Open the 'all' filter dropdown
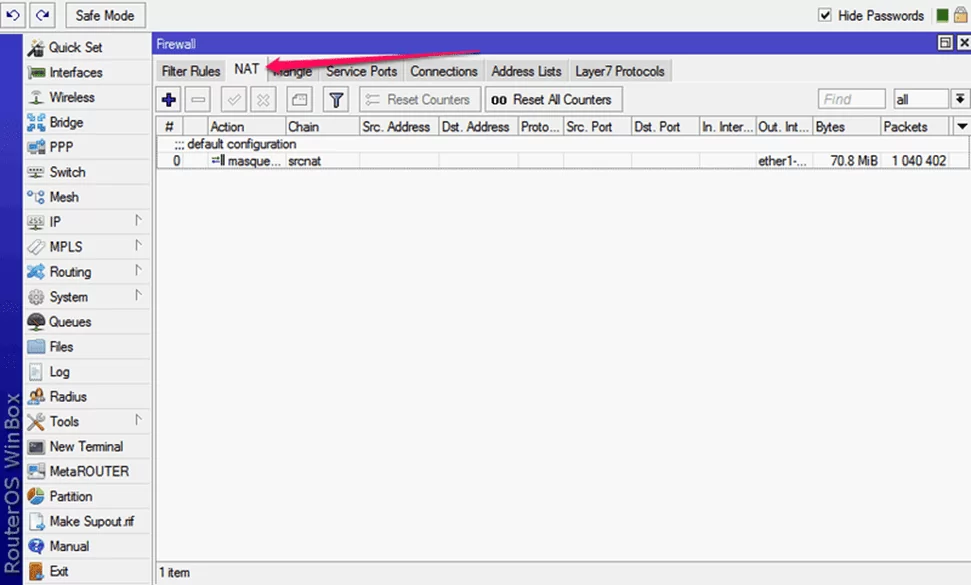 click(960, 99)
